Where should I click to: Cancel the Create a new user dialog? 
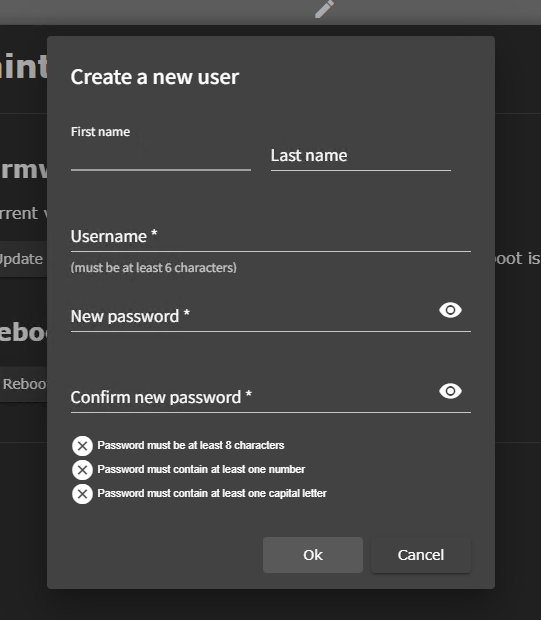click(421, 555)
